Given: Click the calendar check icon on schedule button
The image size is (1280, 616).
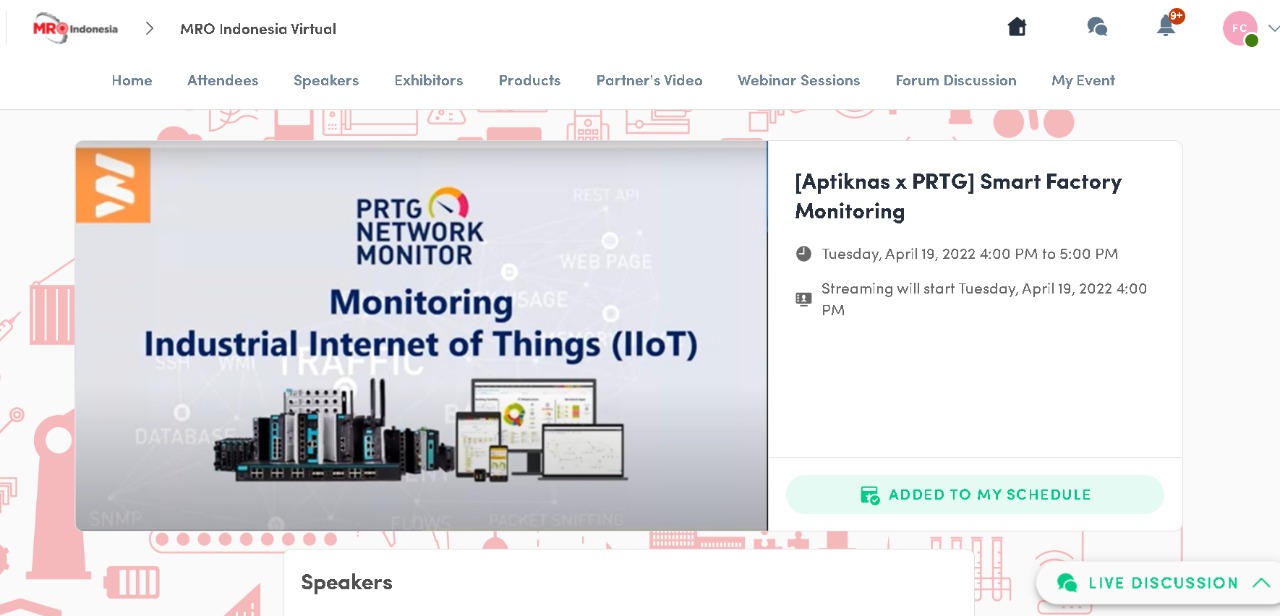Looking at the screenshot, I should [x=870, y=495].
